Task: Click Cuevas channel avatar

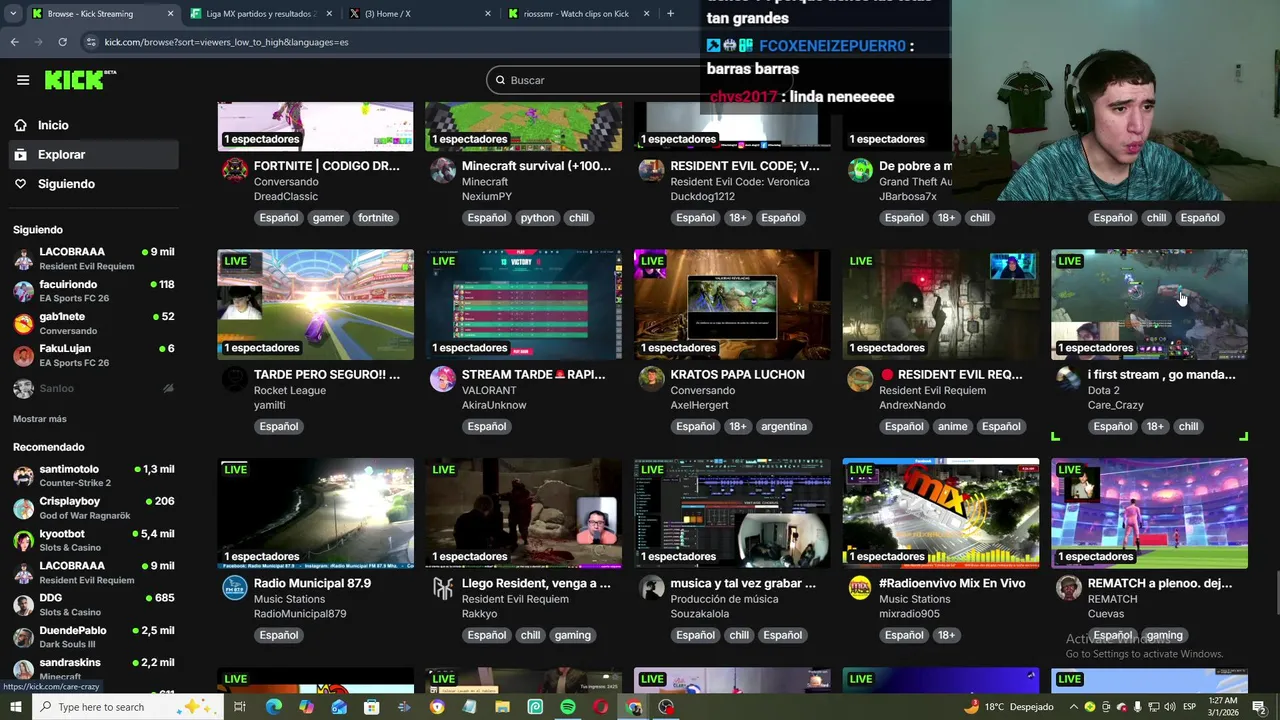Action: click(1069, 588)
